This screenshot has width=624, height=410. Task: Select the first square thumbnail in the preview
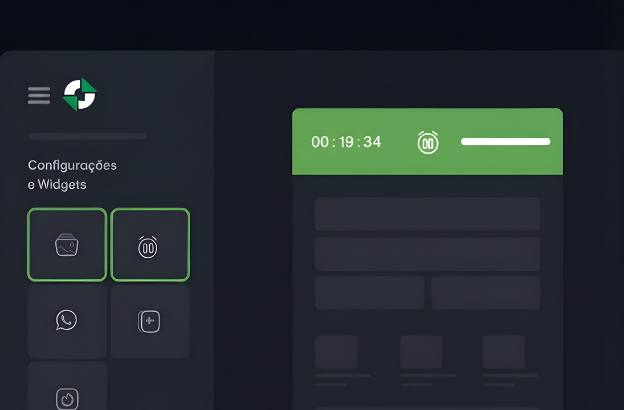coord(336,352)
